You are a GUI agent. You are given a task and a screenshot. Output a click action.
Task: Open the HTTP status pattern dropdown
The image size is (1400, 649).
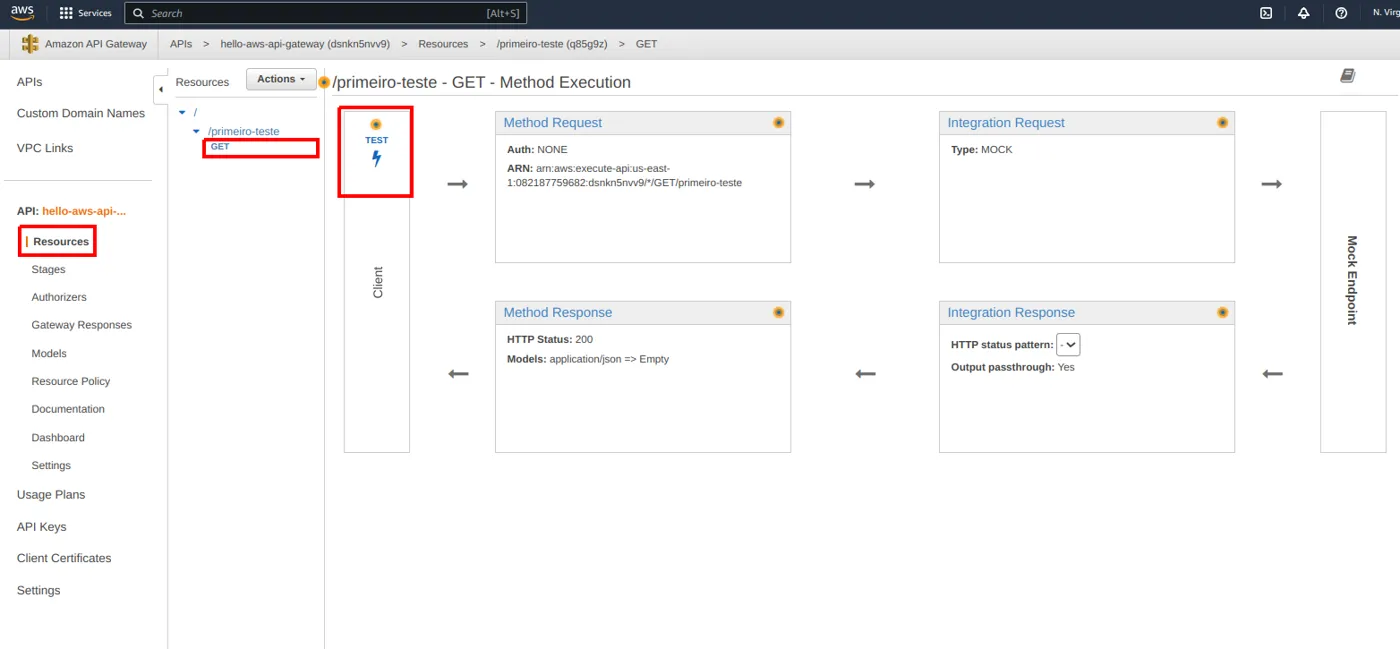1068,345
